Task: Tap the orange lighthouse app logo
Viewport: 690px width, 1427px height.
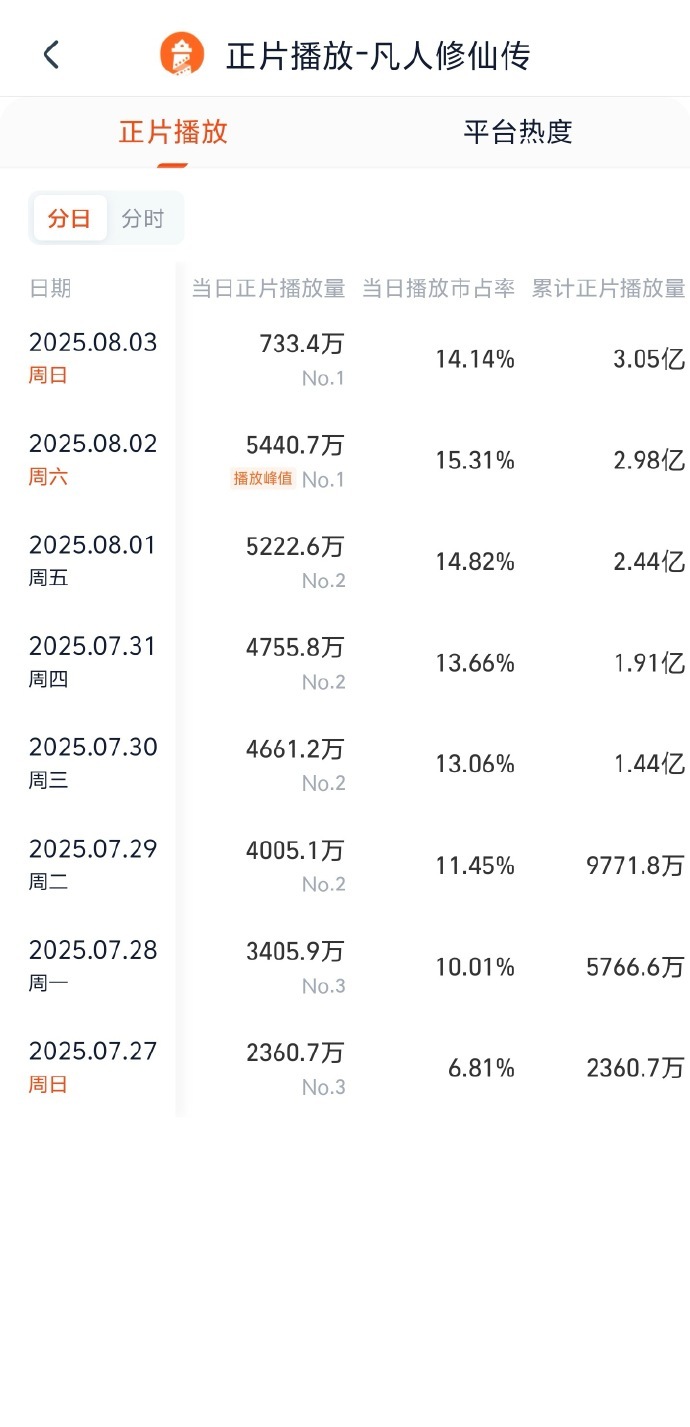Action: (x=182, y=54)
